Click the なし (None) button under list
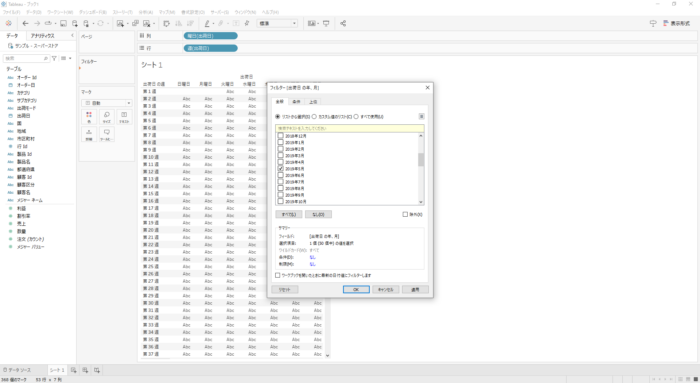 318,214
